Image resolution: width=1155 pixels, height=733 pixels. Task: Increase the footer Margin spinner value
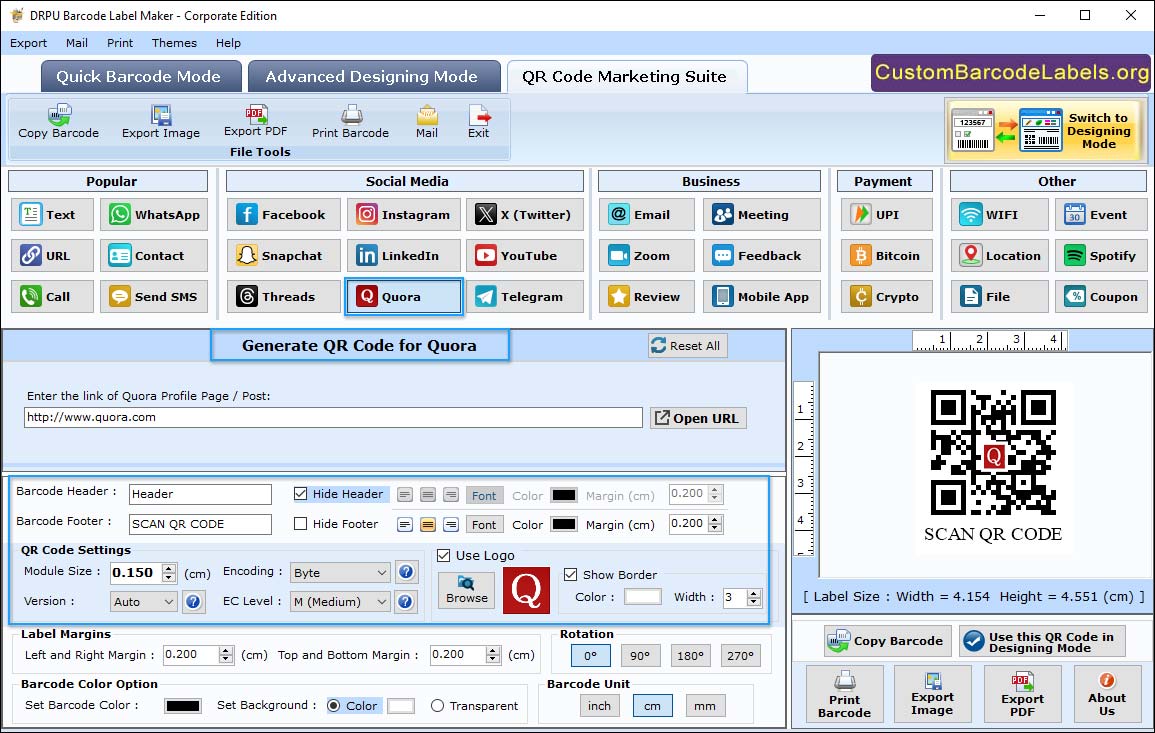click(x=715, y=519)
